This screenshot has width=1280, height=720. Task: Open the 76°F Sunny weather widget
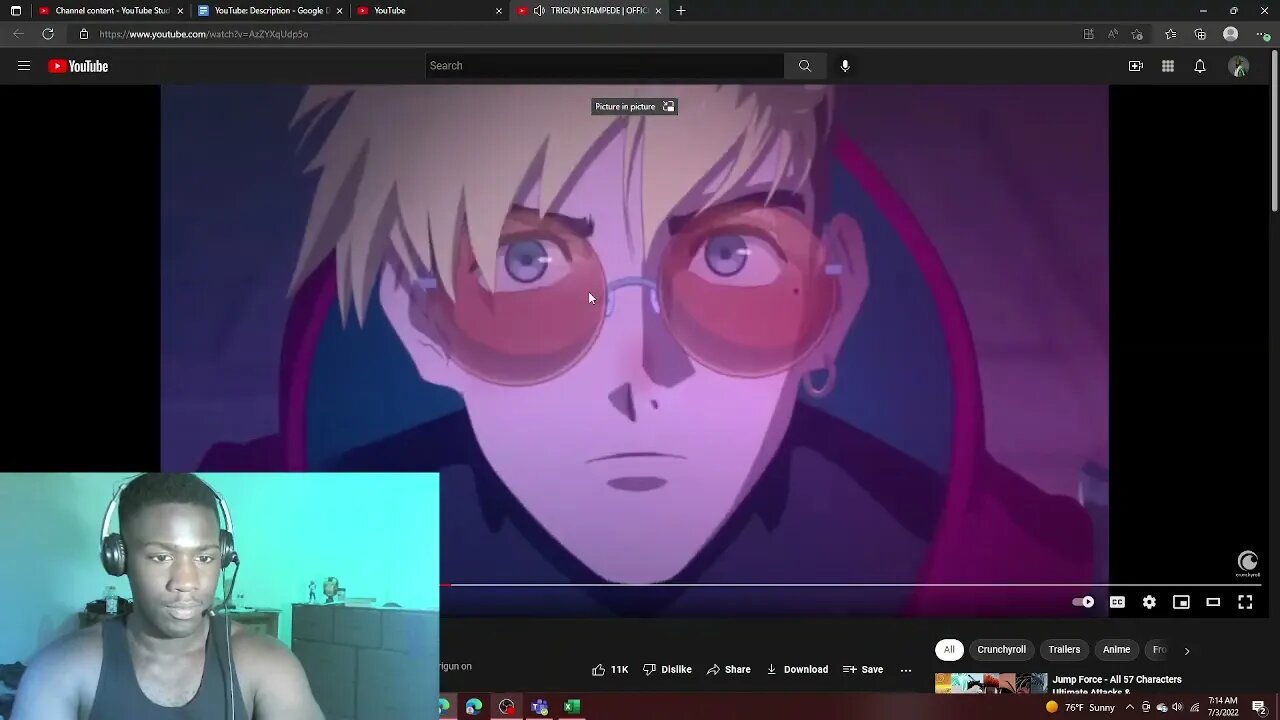1080,707
